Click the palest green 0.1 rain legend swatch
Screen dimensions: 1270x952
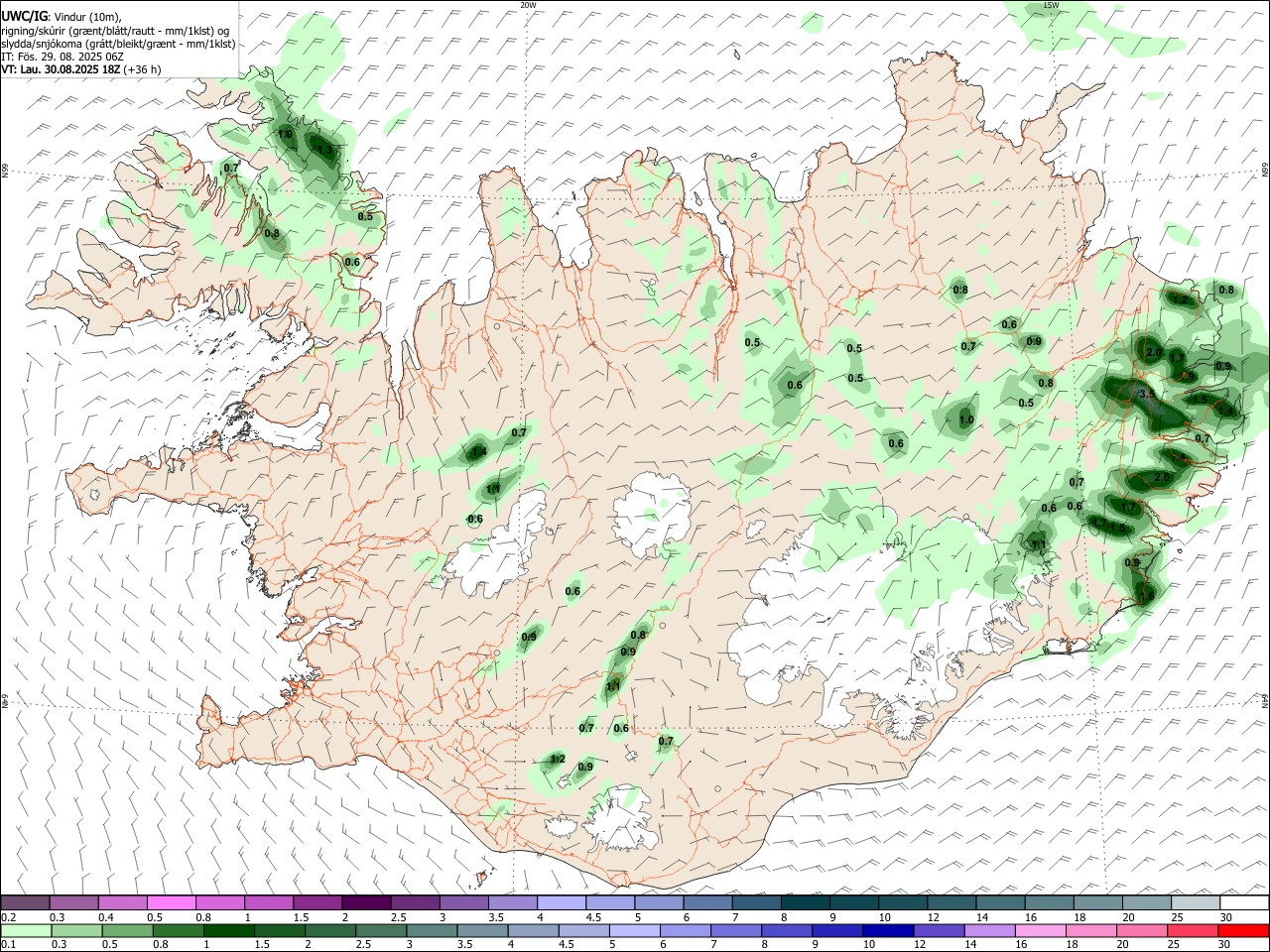point(26,931)
